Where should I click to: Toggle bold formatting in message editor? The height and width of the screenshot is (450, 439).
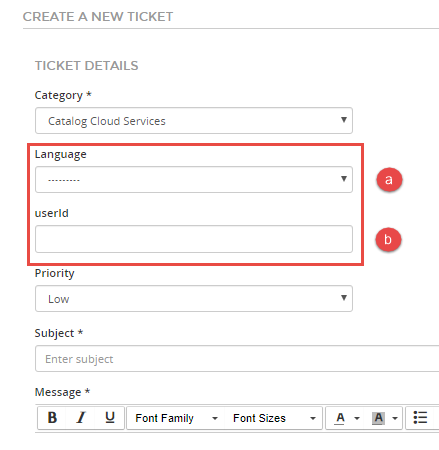coord(52,418)
